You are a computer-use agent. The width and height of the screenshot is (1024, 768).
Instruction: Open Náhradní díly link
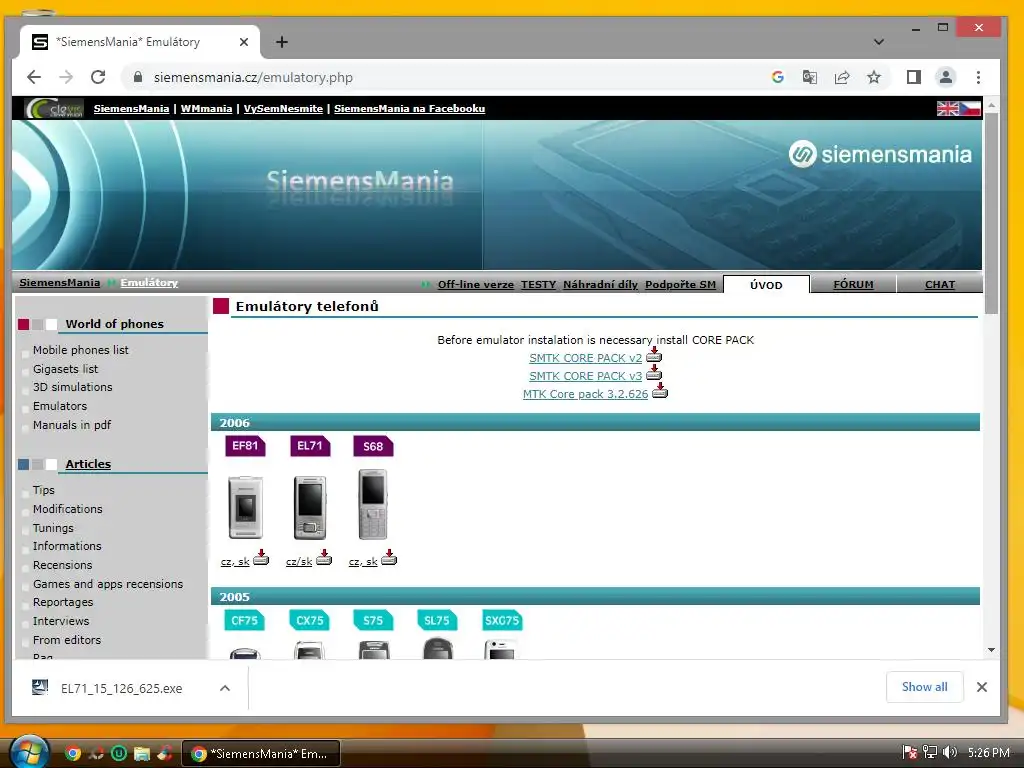[600, 285]
